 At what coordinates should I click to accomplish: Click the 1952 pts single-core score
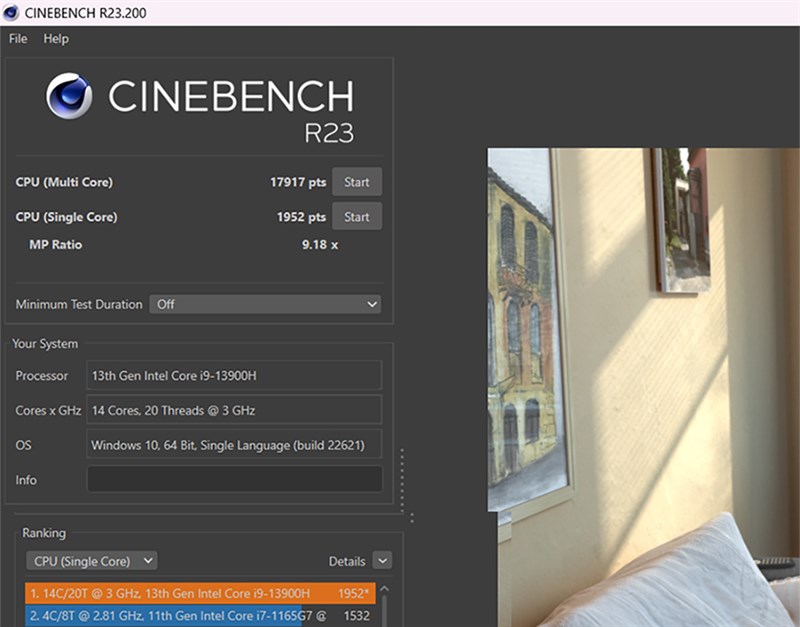pyautogui.click(x=303, y=216)
